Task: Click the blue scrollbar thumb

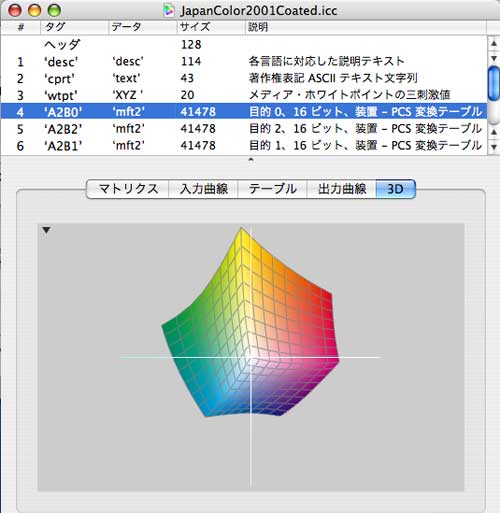Action: (x=494, y=83)
